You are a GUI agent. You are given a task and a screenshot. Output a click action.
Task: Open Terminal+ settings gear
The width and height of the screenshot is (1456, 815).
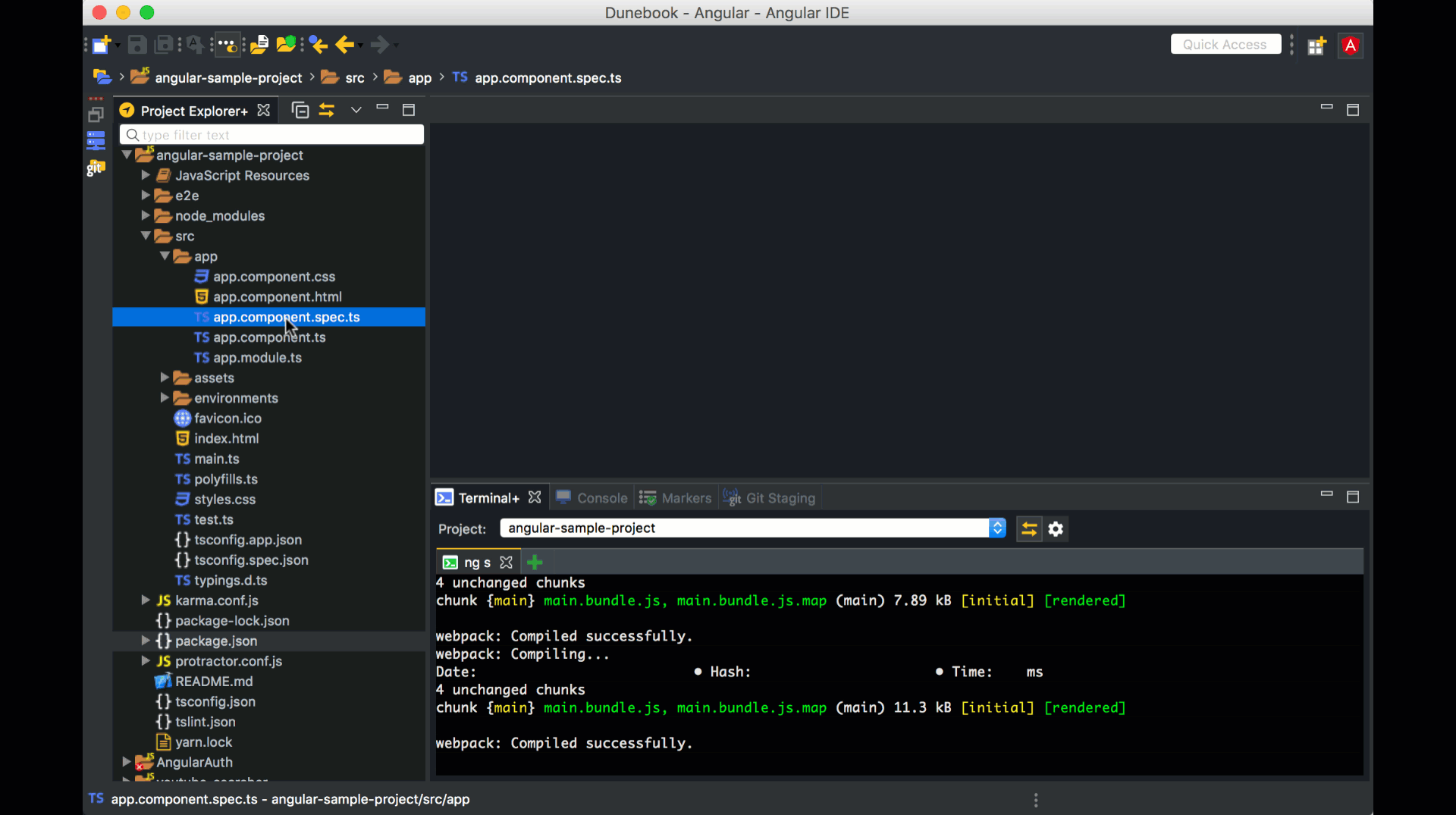point(1056,529)
